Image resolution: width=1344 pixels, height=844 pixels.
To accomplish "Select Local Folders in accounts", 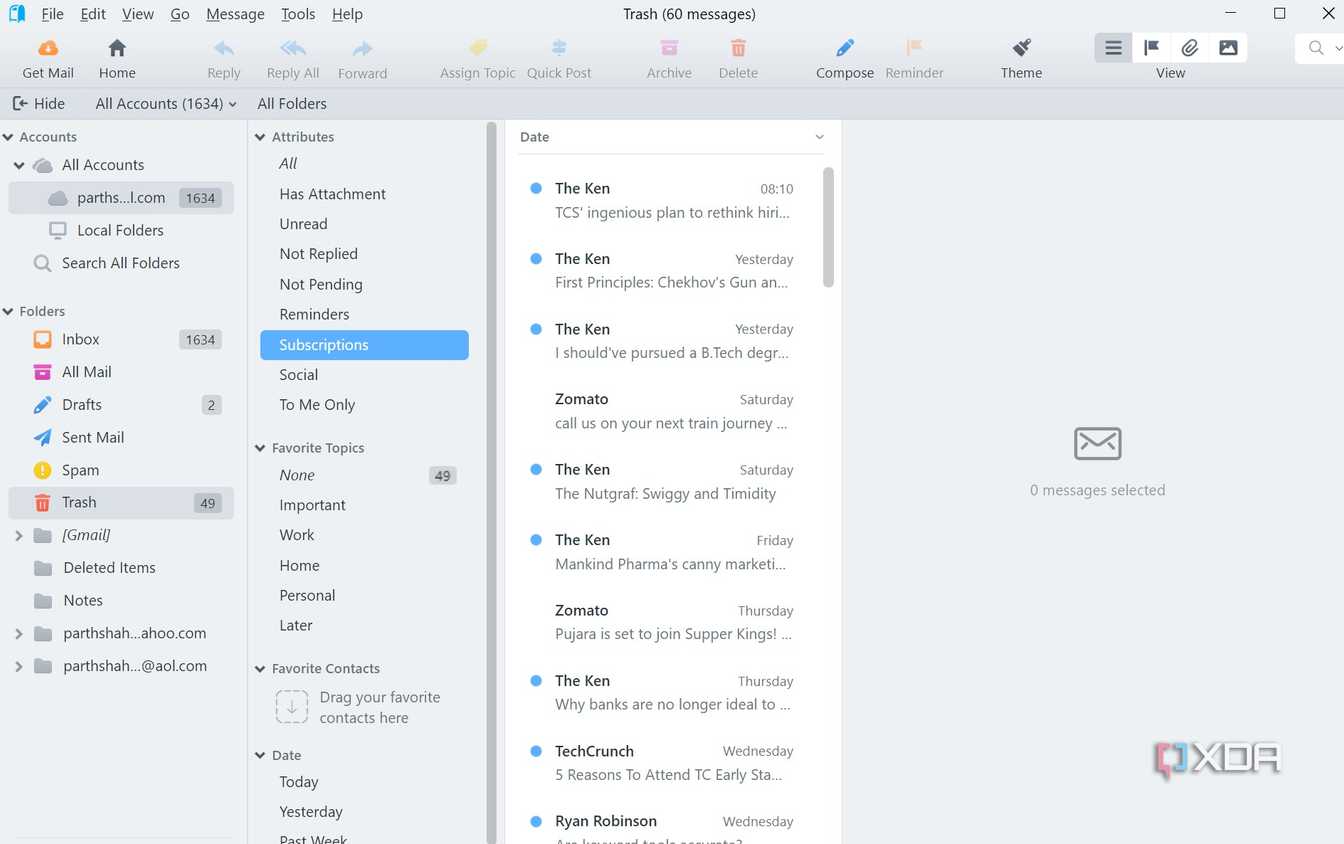I will coord(121,230).
